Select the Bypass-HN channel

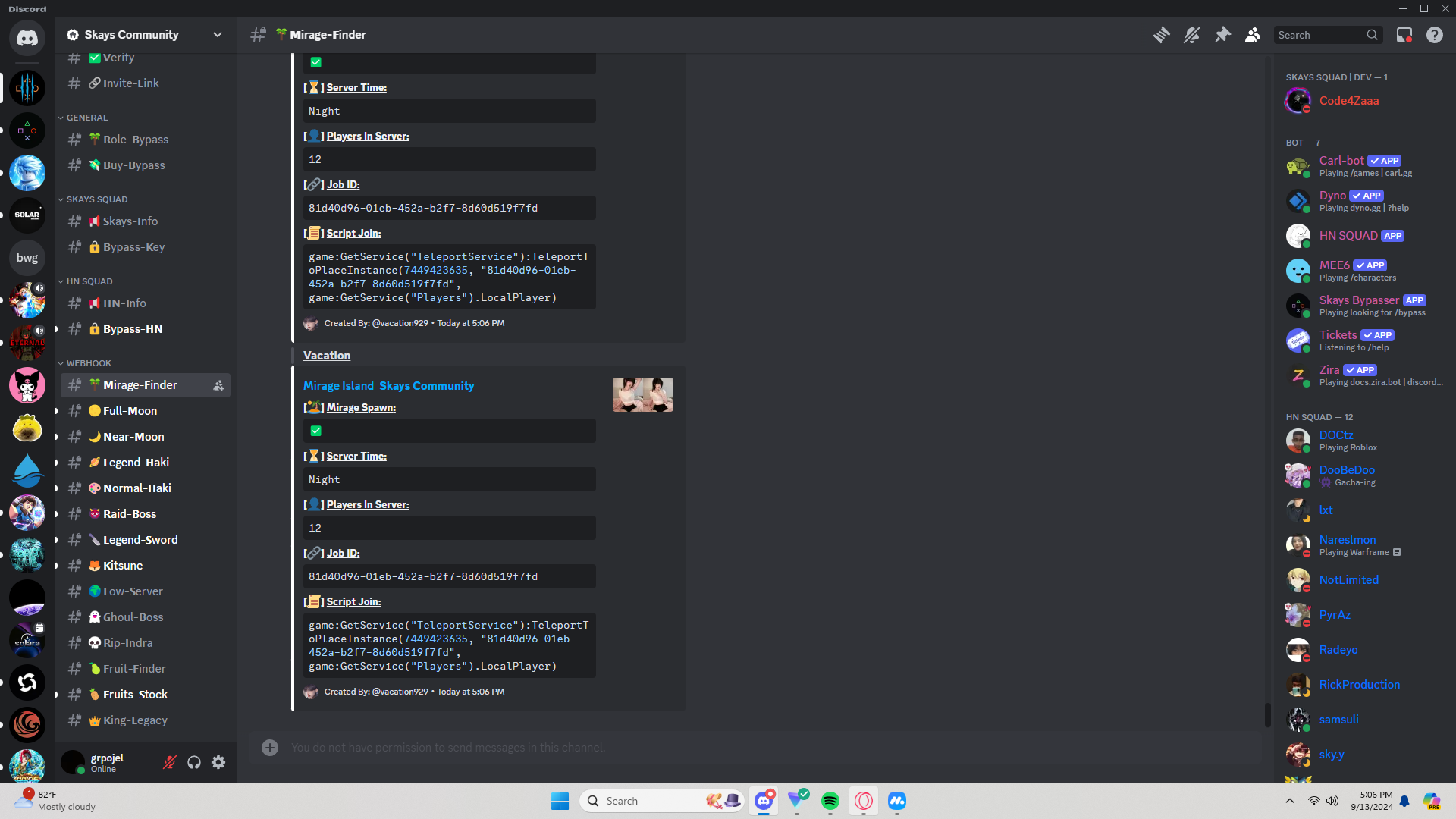click(146, 329)
